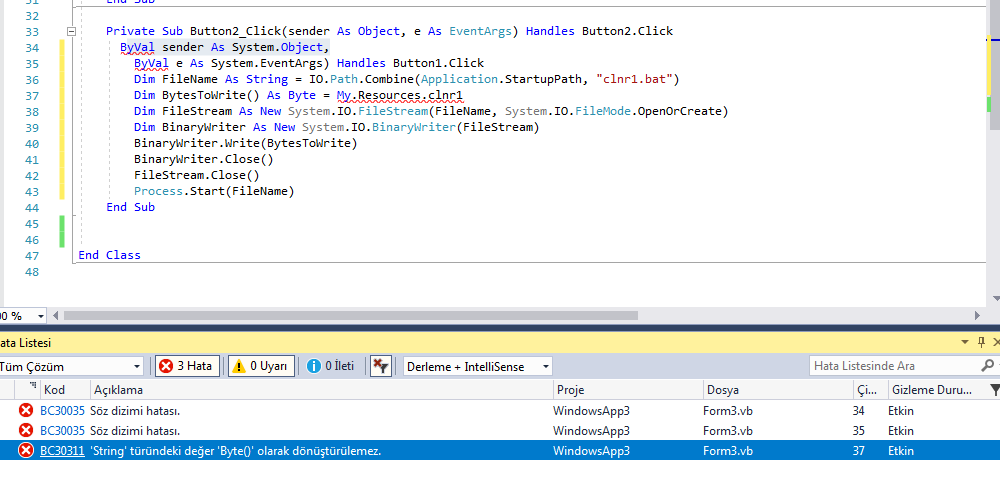Focus the Hata Listesinde Ara search box
This screenshot has width=1000, height=479.
pos(895,366)
